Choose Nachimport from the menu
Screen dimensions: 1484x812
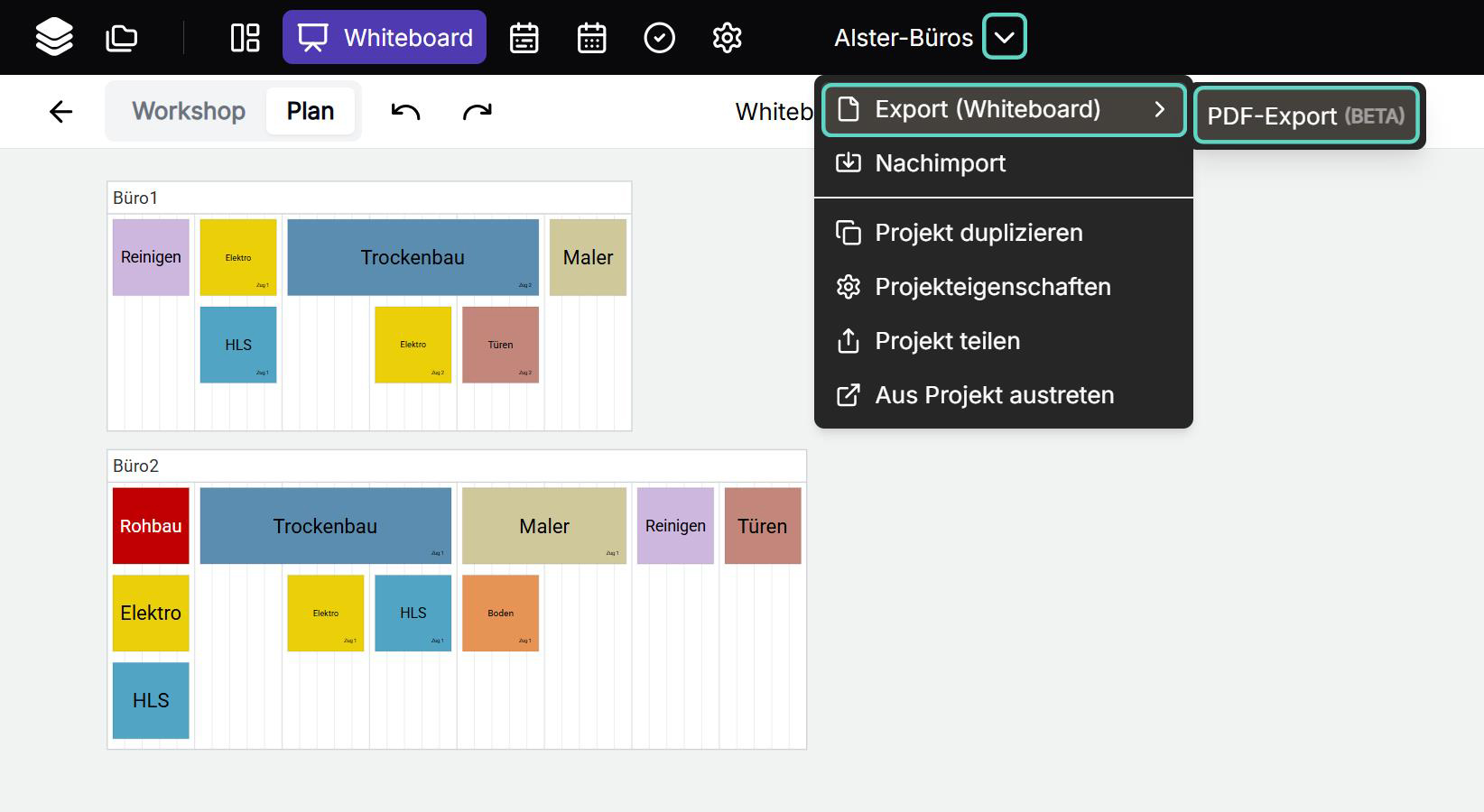pyautogui.click(x=941, y=163)
